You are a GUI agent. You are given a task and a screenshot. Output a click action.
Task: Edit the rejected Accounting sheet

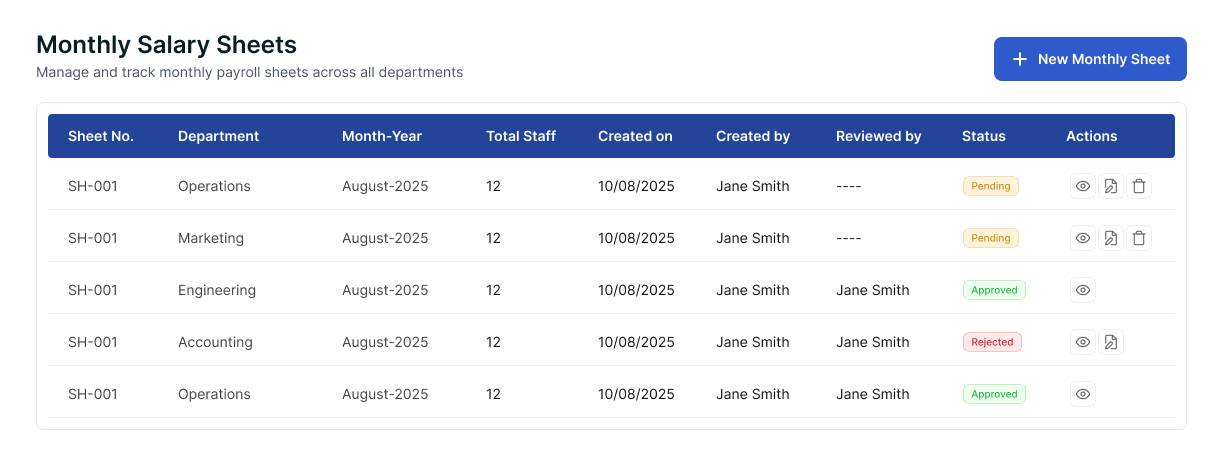(1110, 342)
